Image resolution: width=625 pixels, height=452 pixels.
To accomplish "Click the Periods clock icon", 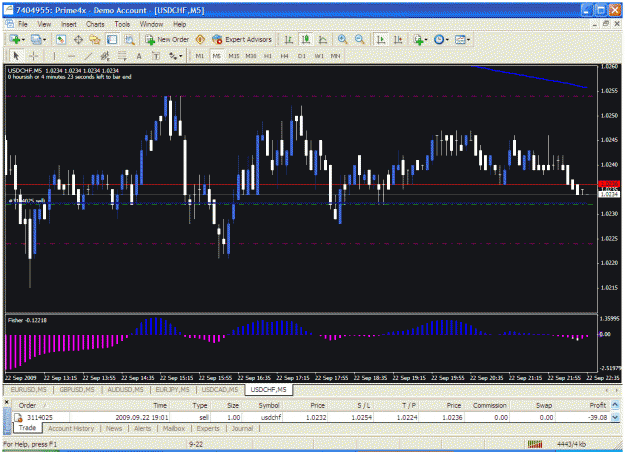I will tap(439, 39).
